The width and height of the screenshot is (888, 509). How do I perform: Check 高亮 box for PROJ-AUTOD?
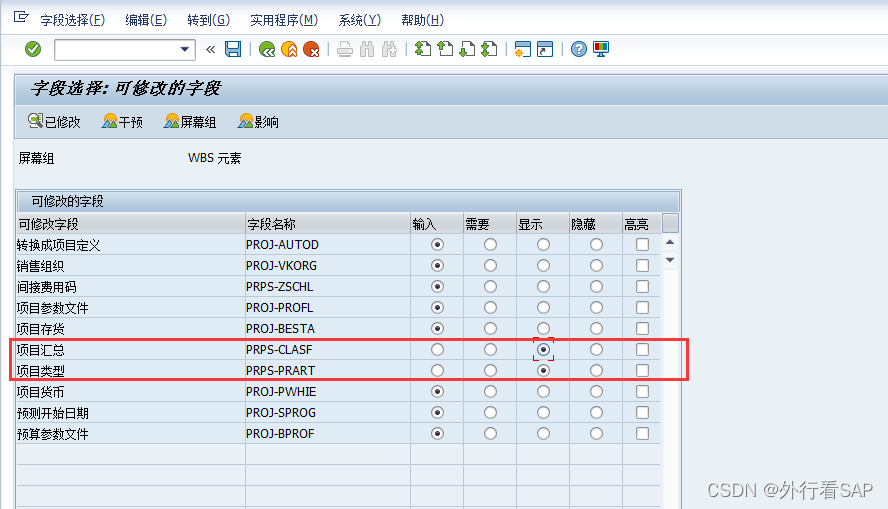[x=642, y=245]
